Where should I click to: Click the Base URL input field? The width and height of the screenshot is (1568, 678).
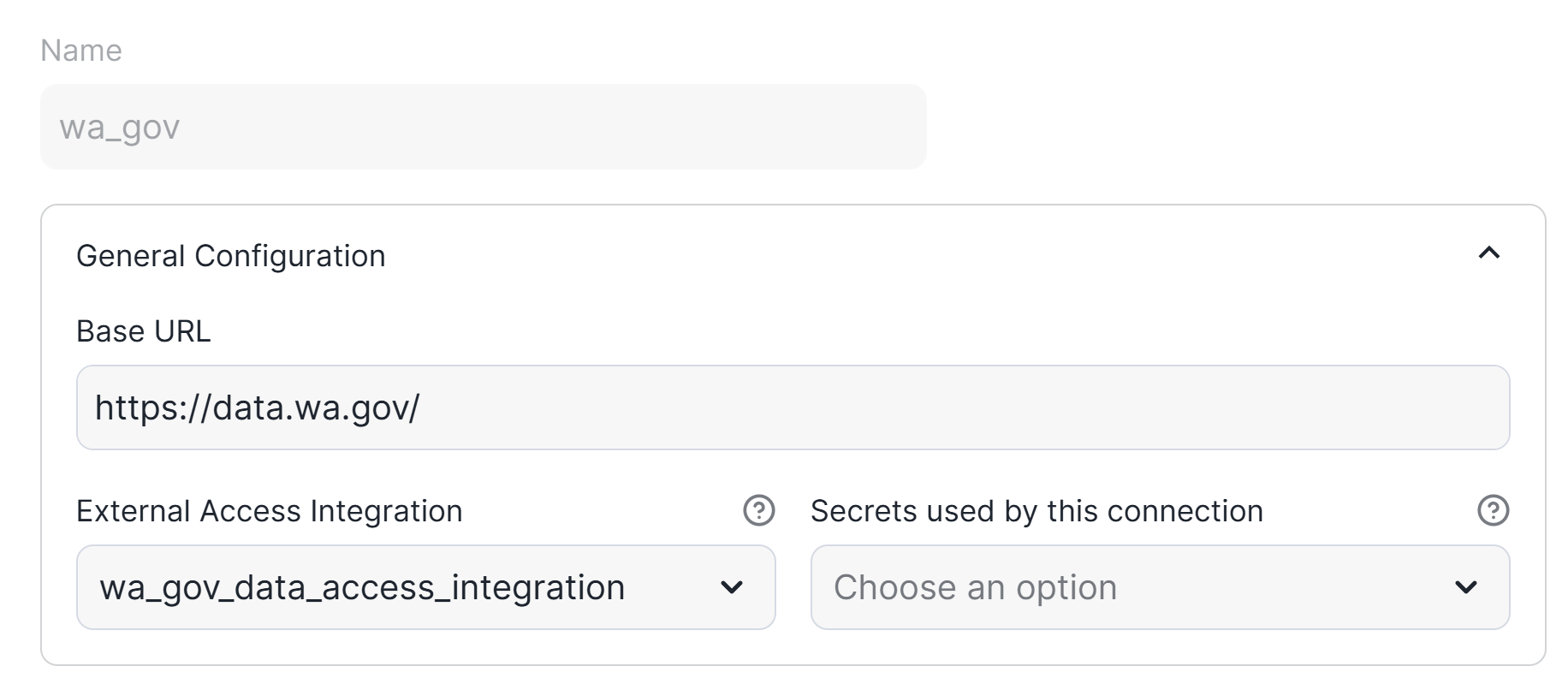[792, 407]
